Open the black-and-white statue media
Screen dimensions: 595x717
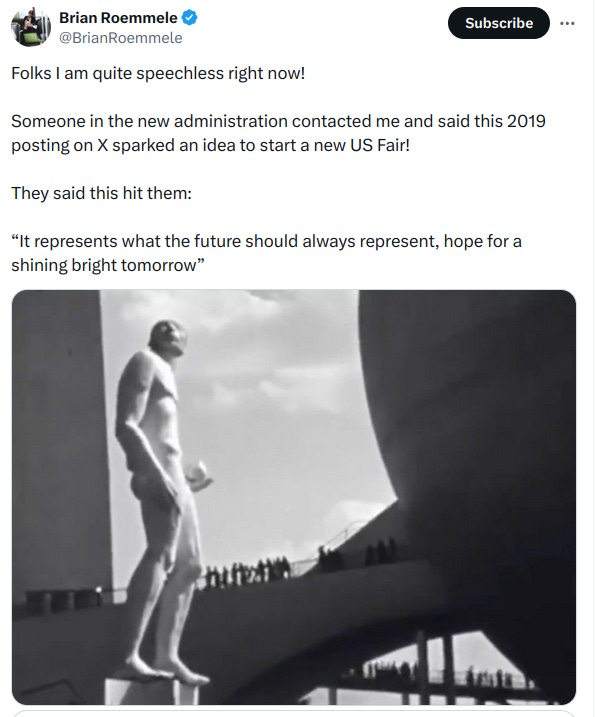pos(294,497)
